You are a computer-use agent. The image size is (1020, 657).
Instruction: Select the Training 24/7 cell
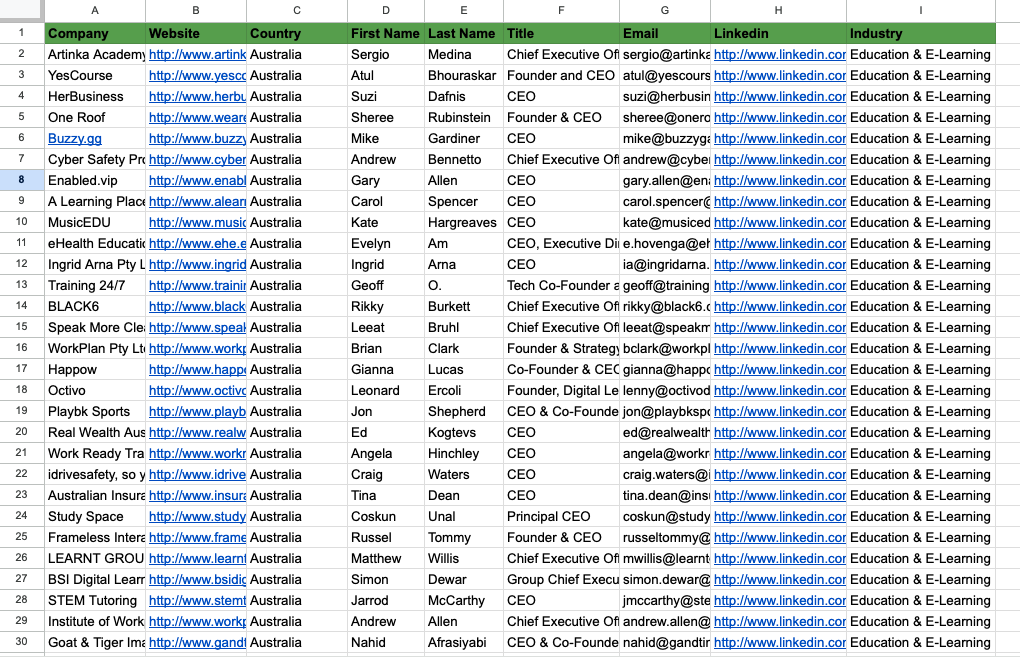click(x=95, y=286)
